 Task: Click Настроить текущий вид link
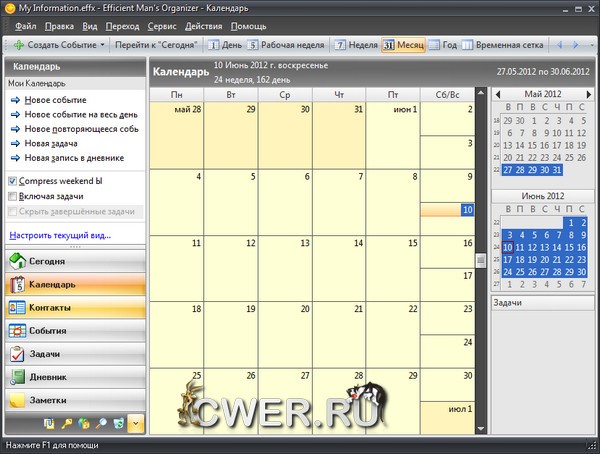60,235
